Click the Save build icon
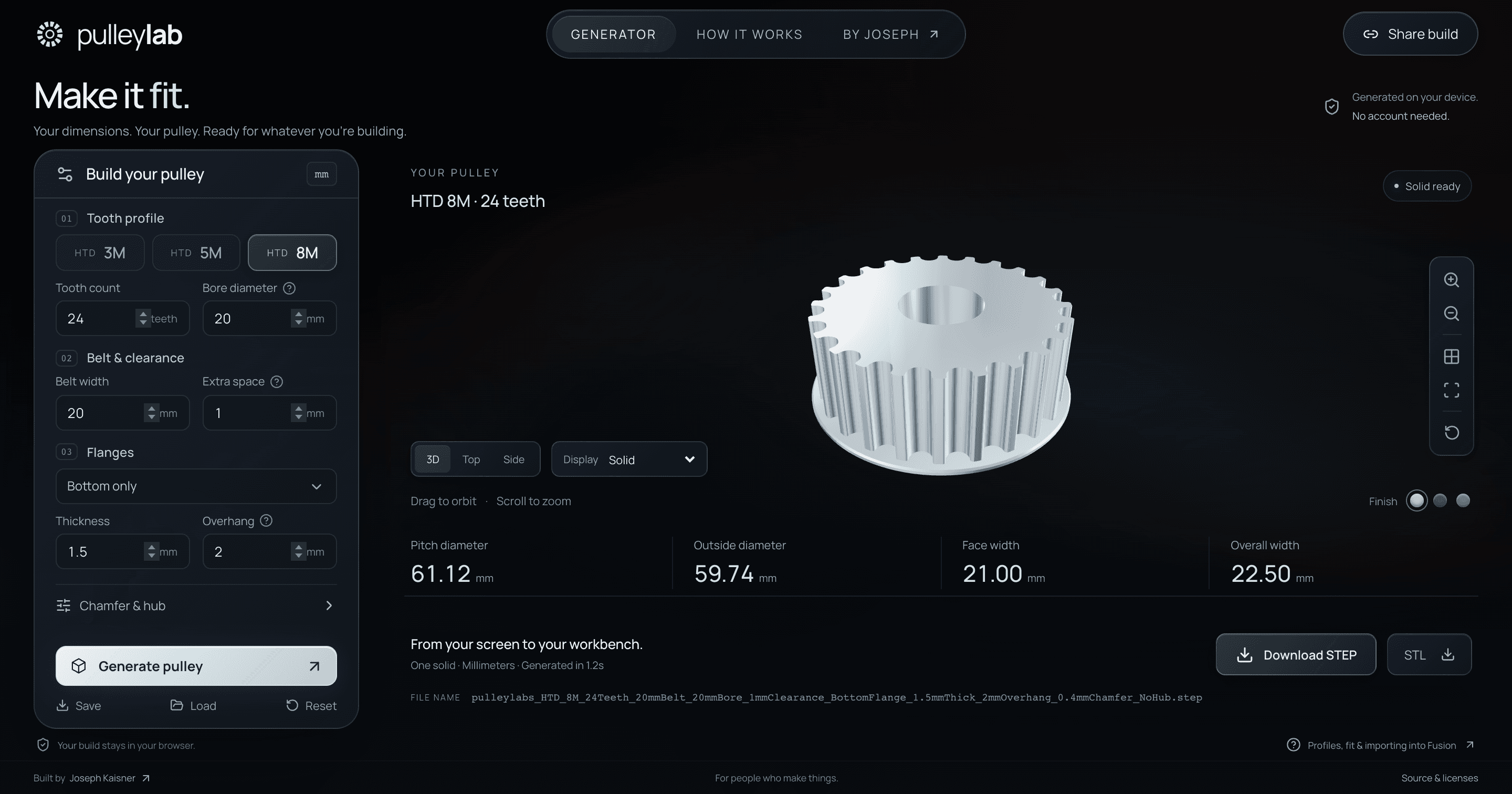The image size is (1512, 794). pyautogui.click(x=62, y=705)
